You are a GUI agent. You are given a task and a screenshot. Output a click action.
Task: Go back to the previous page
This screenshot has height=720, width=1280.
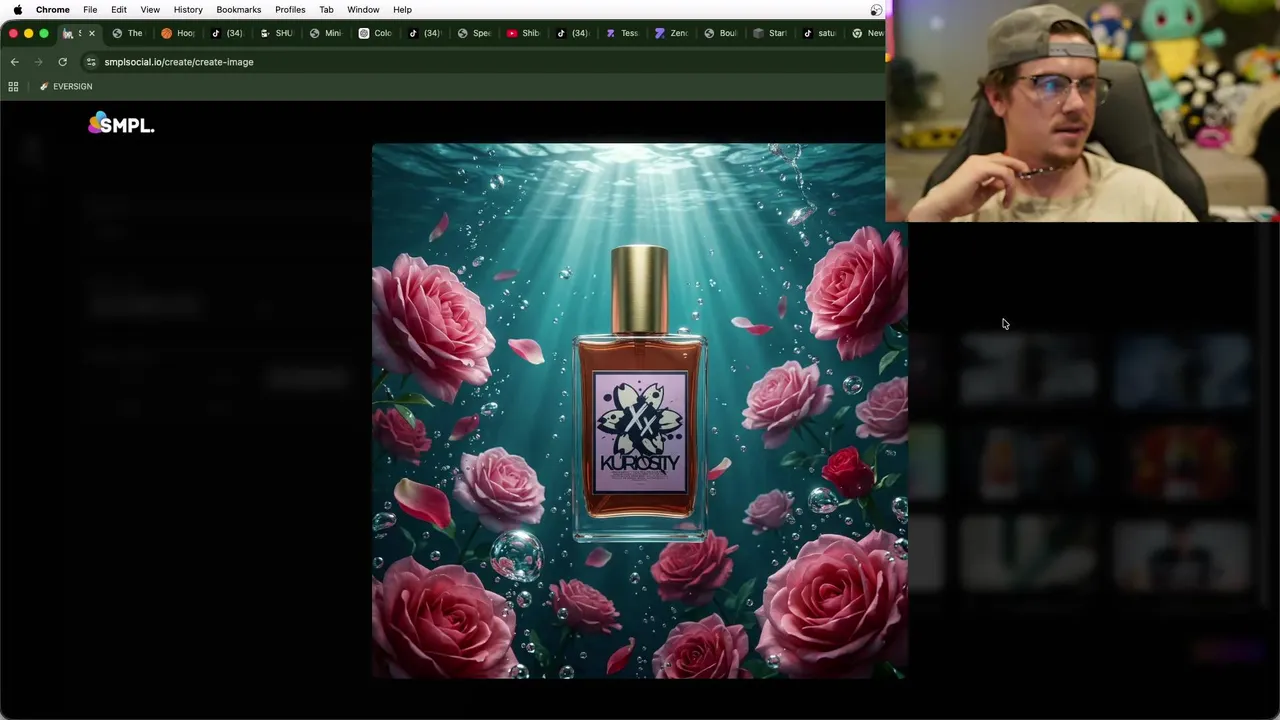(x=14, y=62)
